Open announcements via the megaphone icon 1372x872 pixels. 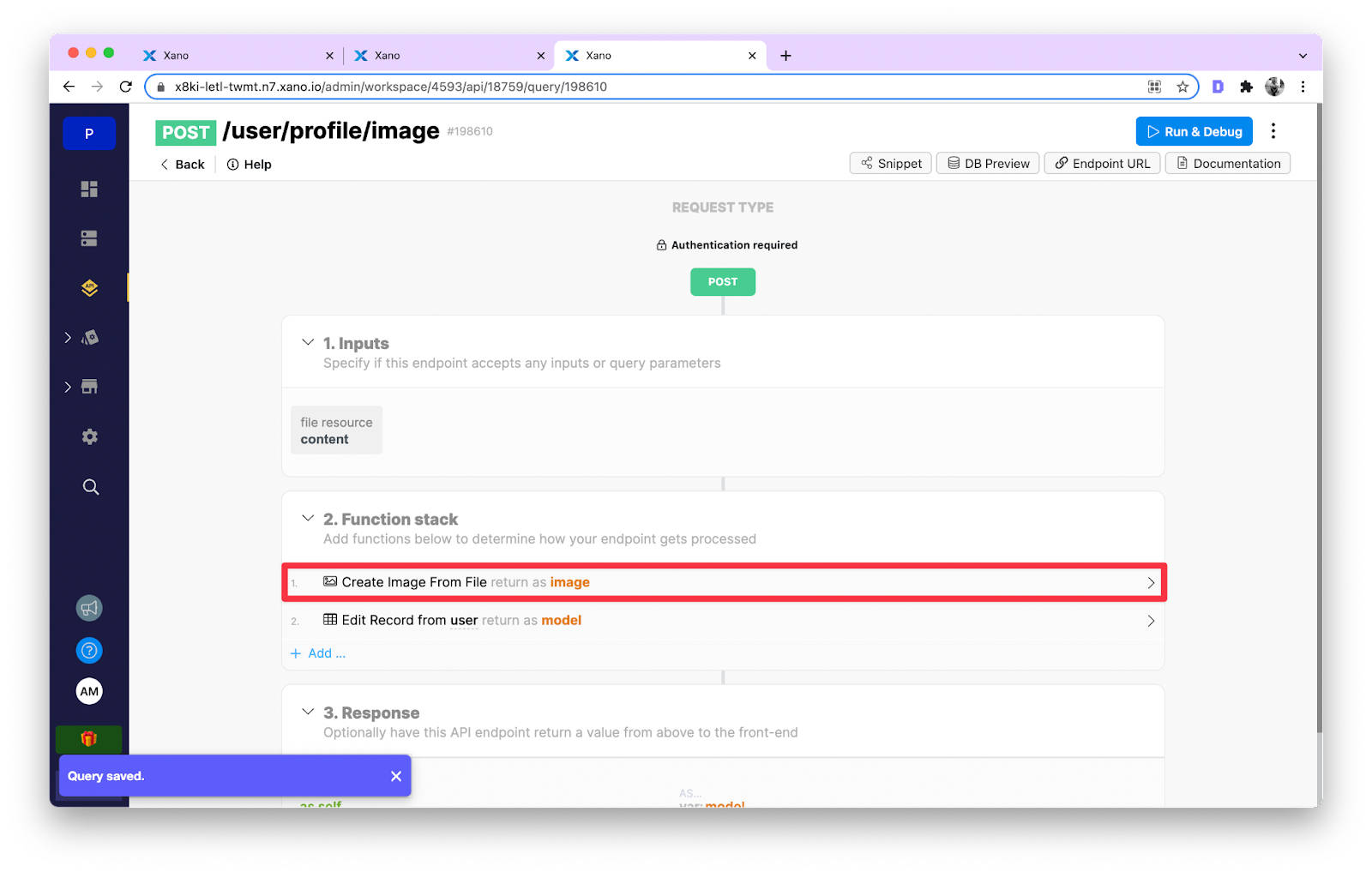coord(89,608)
